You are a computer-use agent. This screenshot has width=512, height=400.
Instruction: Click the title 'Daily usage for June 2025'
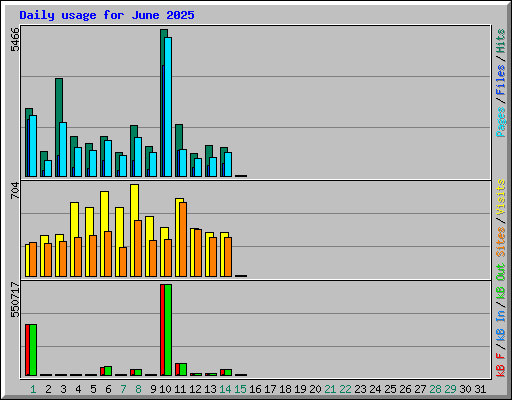pyautogui.click(x=107, y=15)
